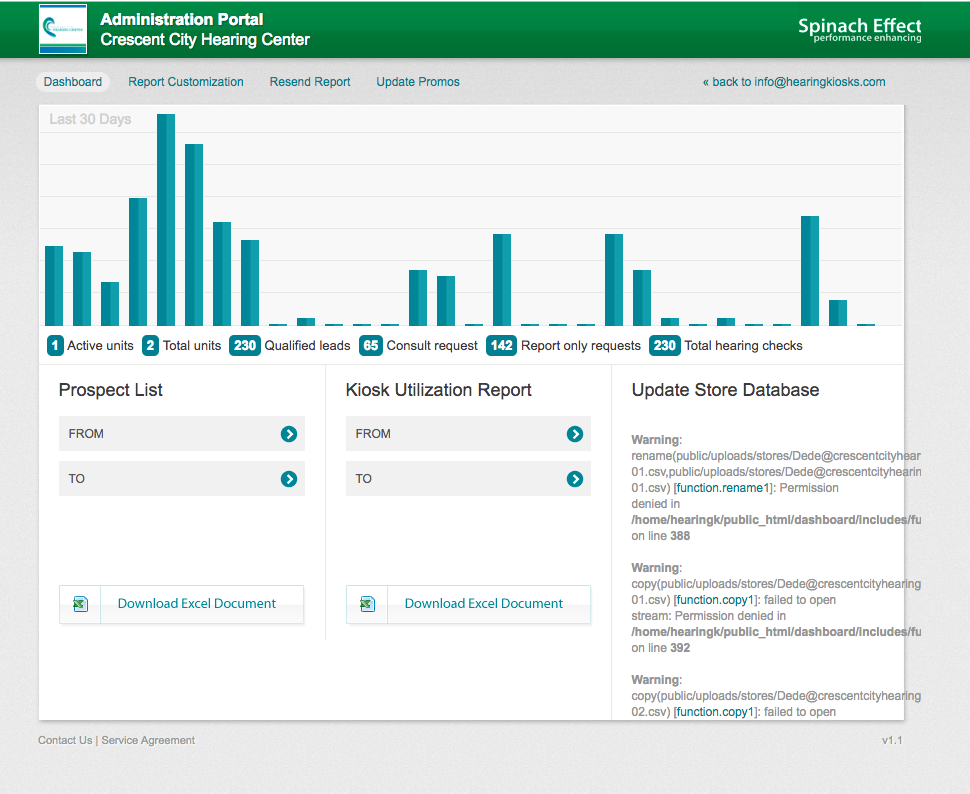The image size is (970, 794).
Task: Download Excel Document for Prospect List
Action: click(x=197, y=604)
